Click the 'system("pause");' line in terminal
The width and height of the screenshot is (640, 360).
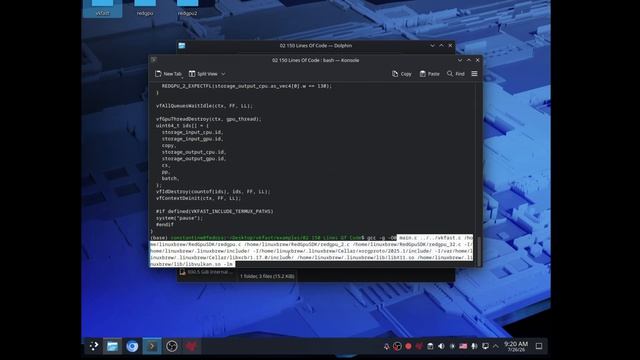179,218
